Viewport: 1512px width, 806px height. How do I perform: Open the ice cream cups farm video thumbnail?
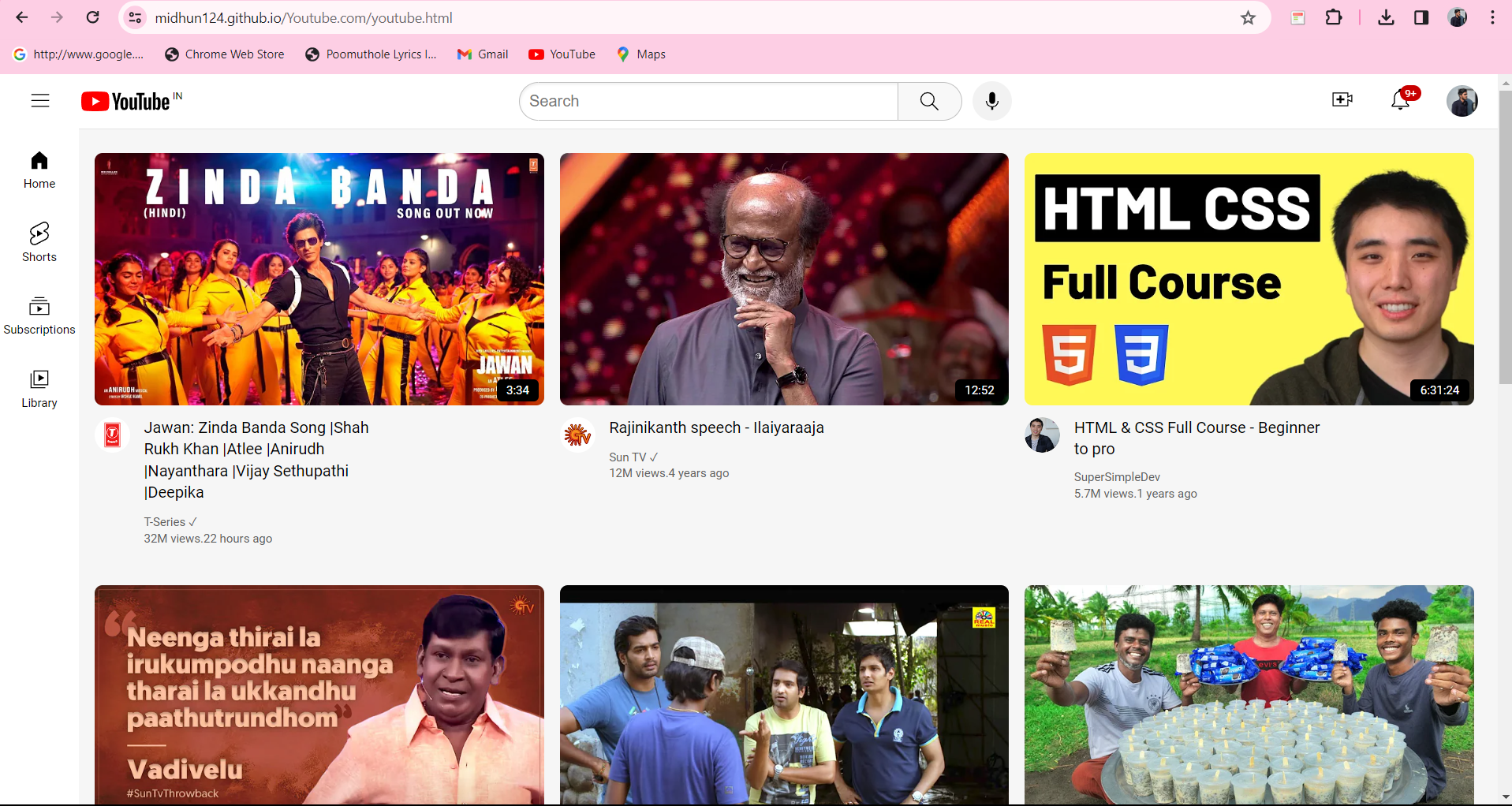(1249, 695)
